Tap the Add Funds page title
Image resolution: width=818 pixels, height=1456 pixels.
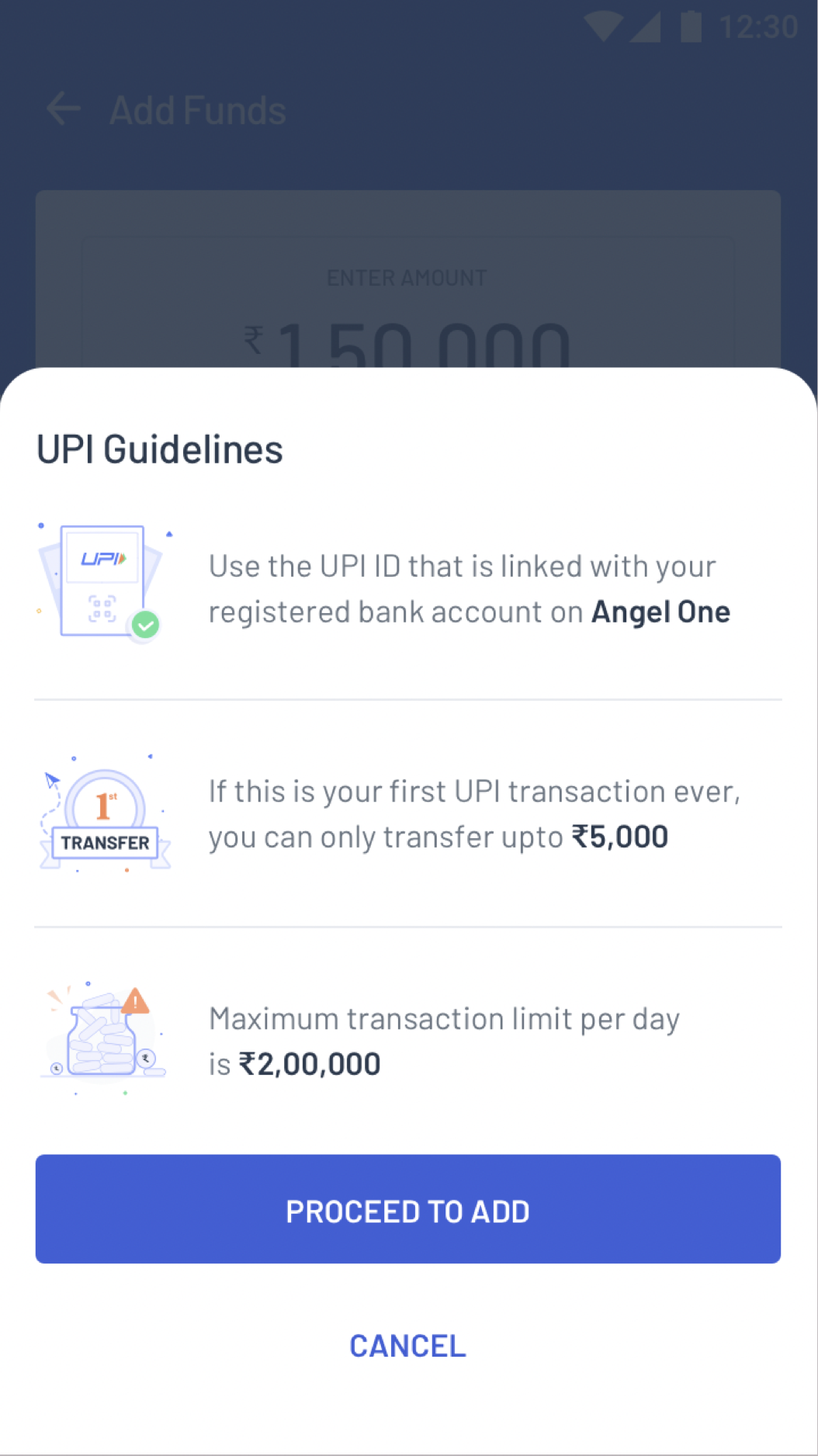198,110
